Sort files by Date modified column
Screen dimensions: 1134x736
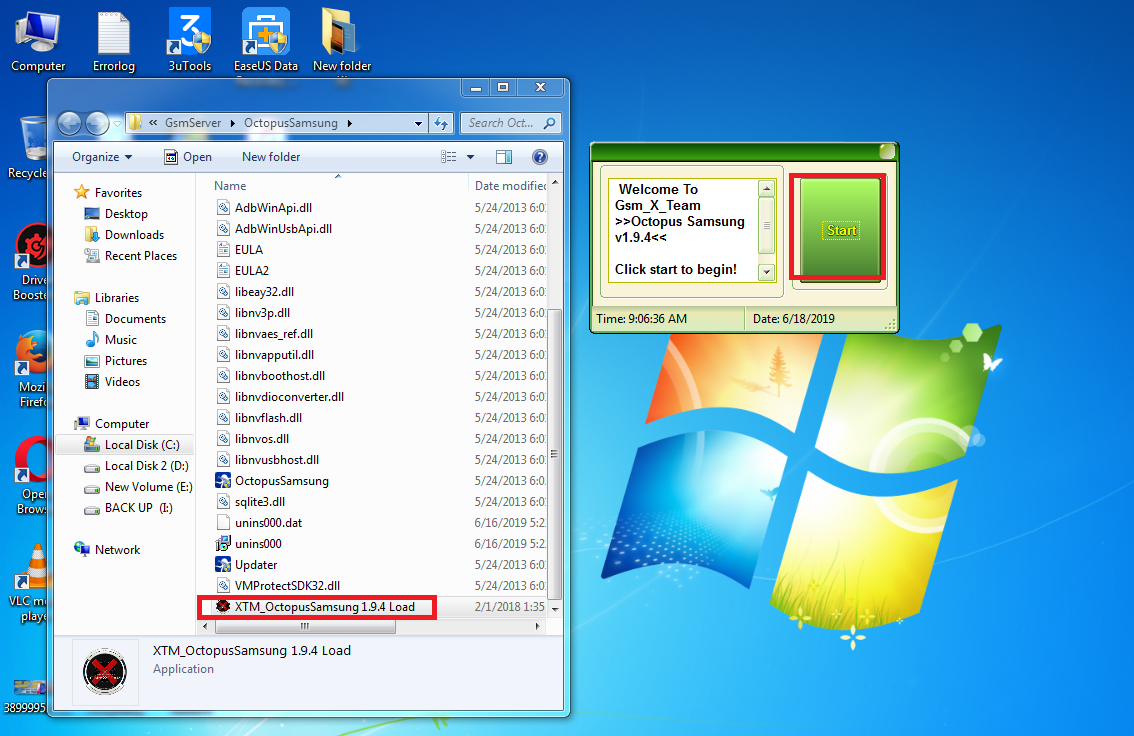pos(509,186)
